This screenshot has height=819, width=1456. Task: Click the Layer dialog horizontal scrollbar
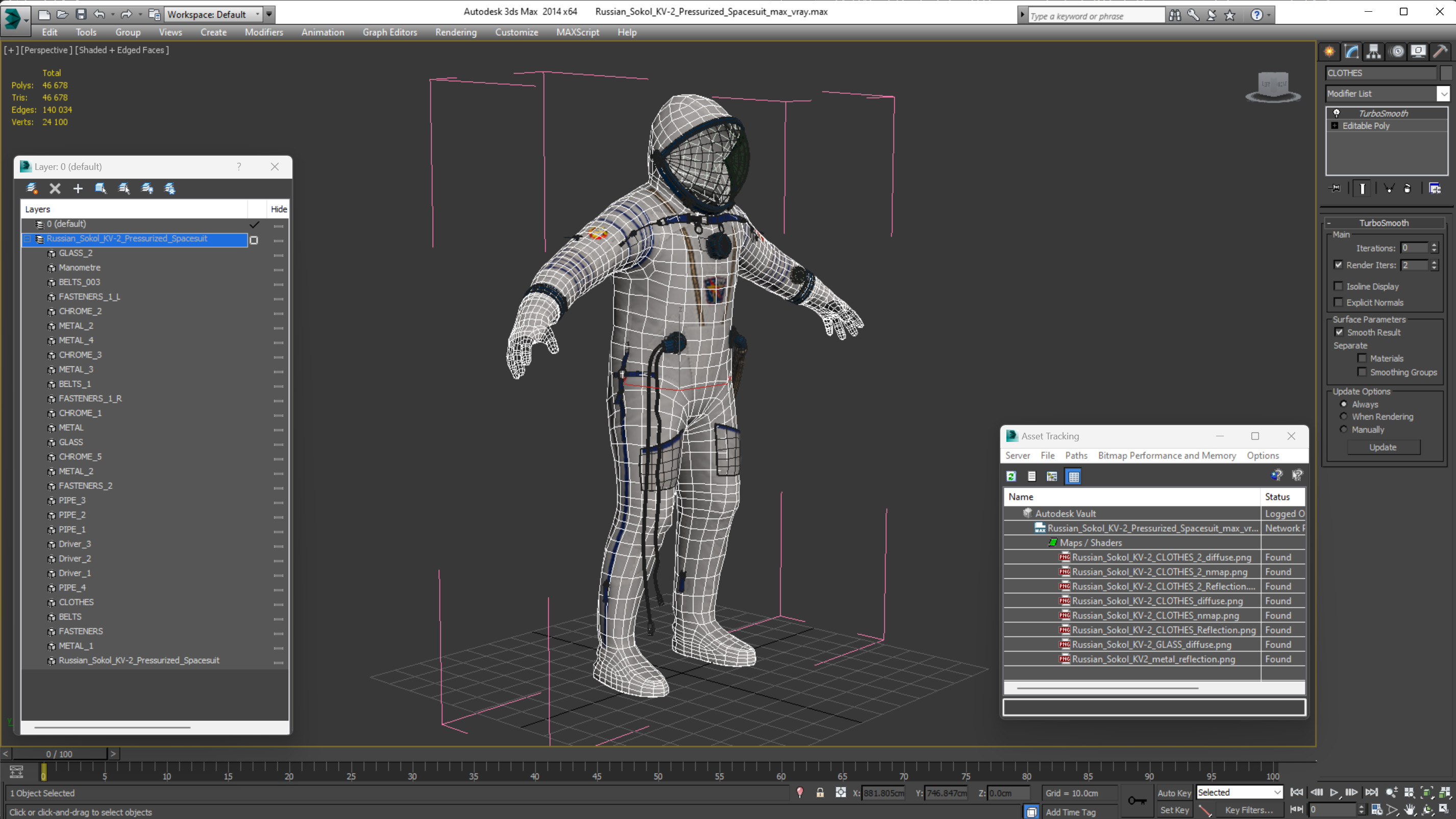tap(112, 728)
